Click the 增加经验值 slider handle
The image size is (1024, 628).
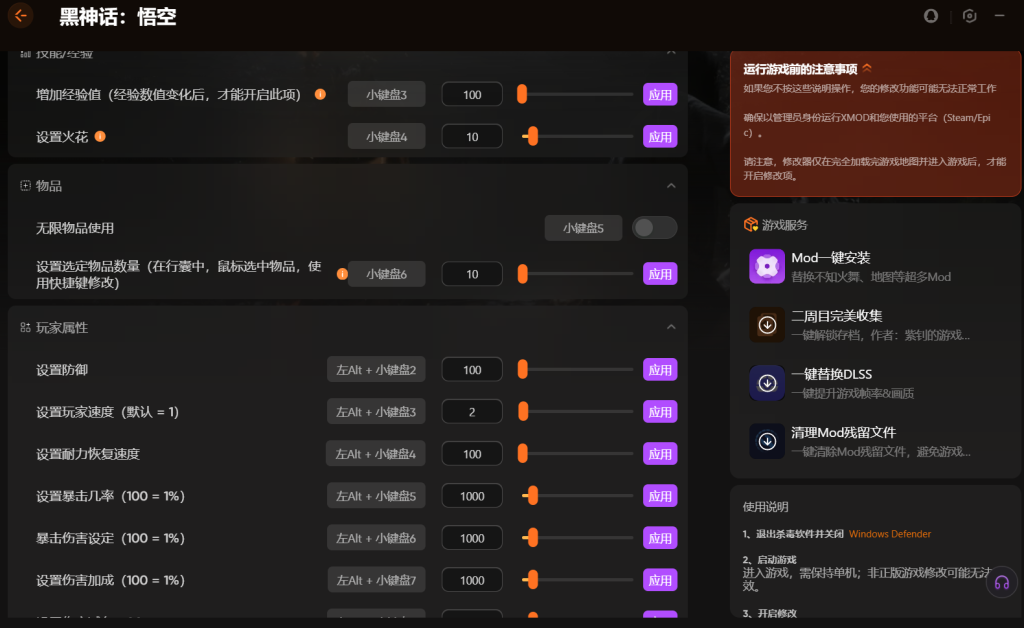click(x=522, y=94)
